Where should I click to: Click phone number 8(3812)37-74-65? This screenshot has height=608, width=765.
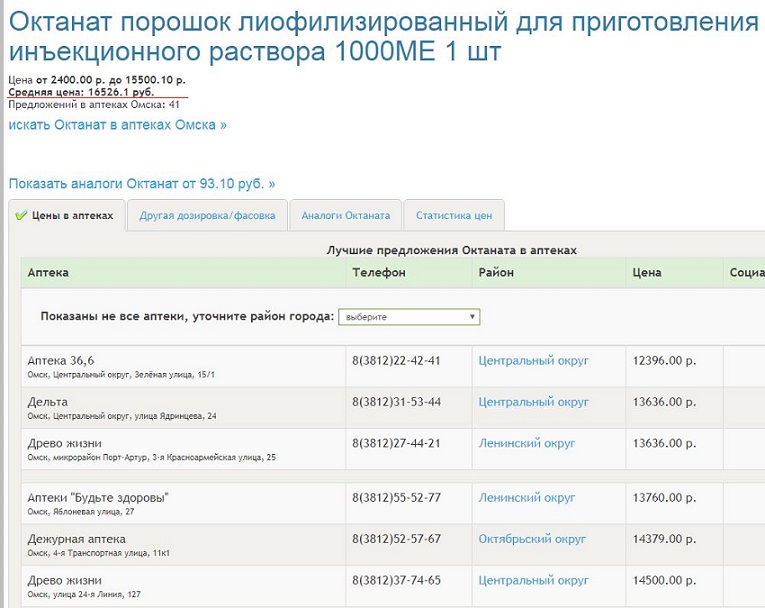click(396, 580)
